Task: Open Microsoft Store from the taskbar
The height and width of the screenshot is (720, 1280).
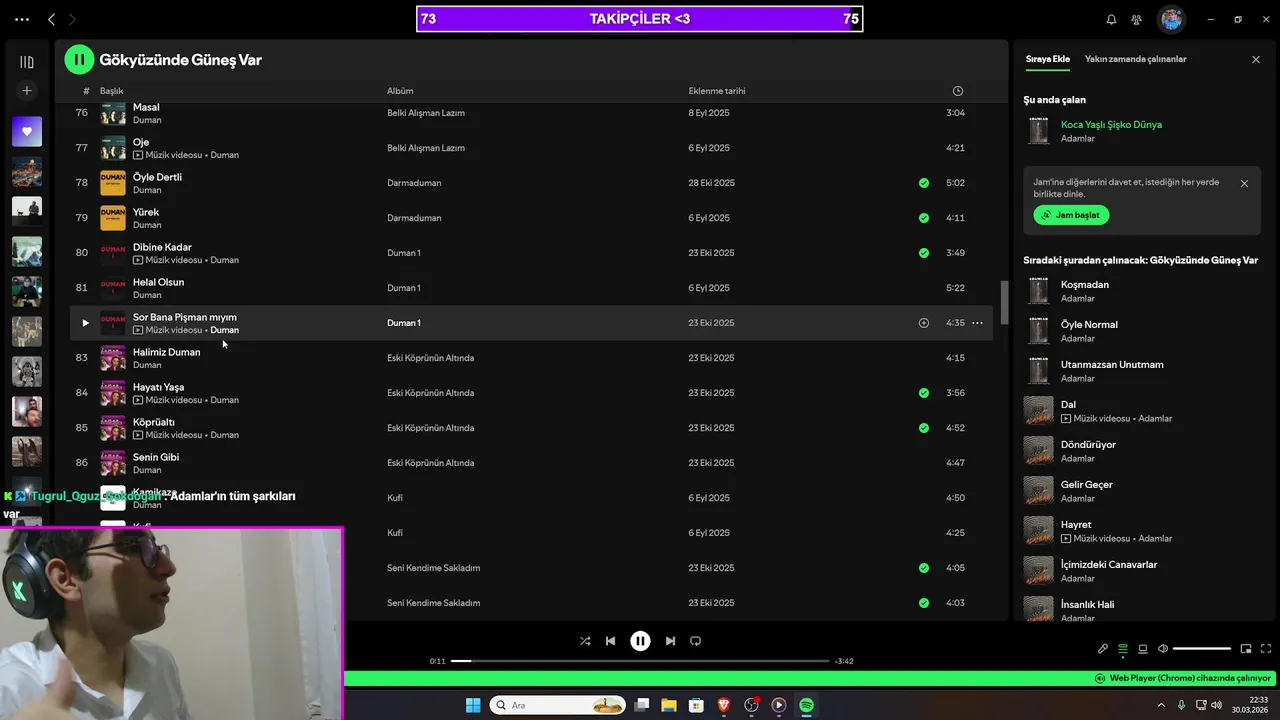Action: 697,705
